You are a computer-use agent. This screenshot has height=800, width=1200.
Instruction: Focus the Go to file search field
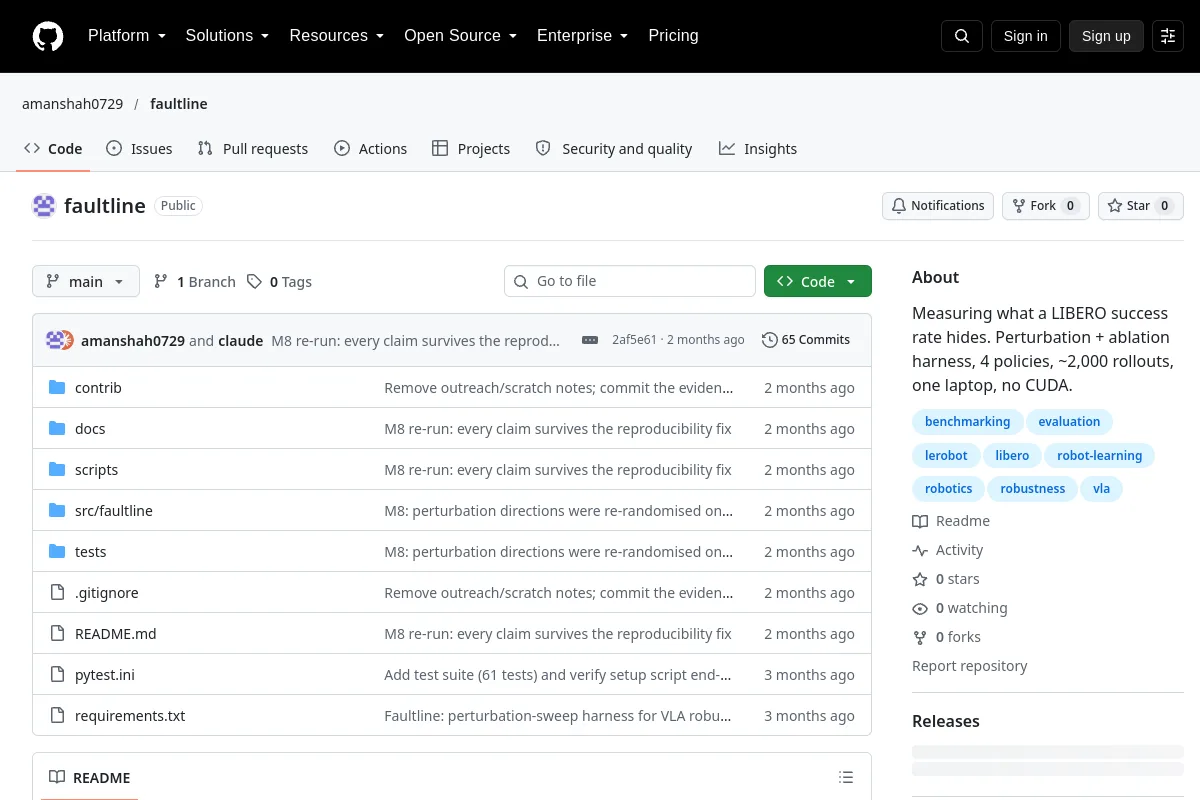point(630,282)
